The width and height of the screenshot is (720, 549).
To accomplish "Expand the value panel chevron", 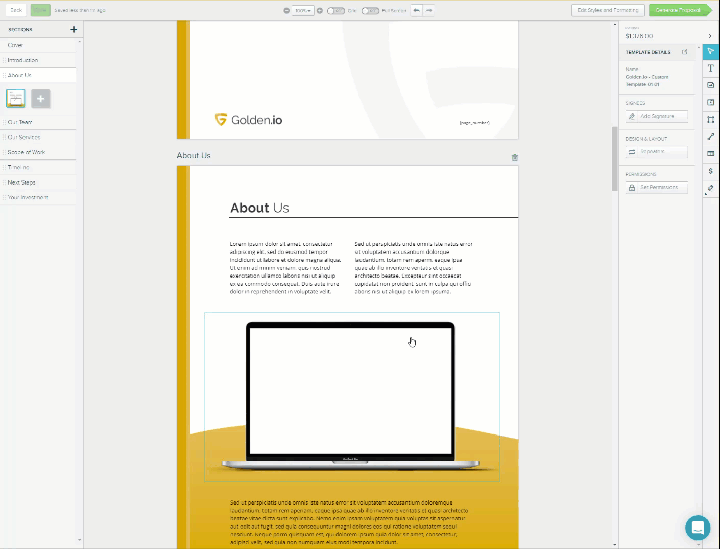I will tap(710, 36).
